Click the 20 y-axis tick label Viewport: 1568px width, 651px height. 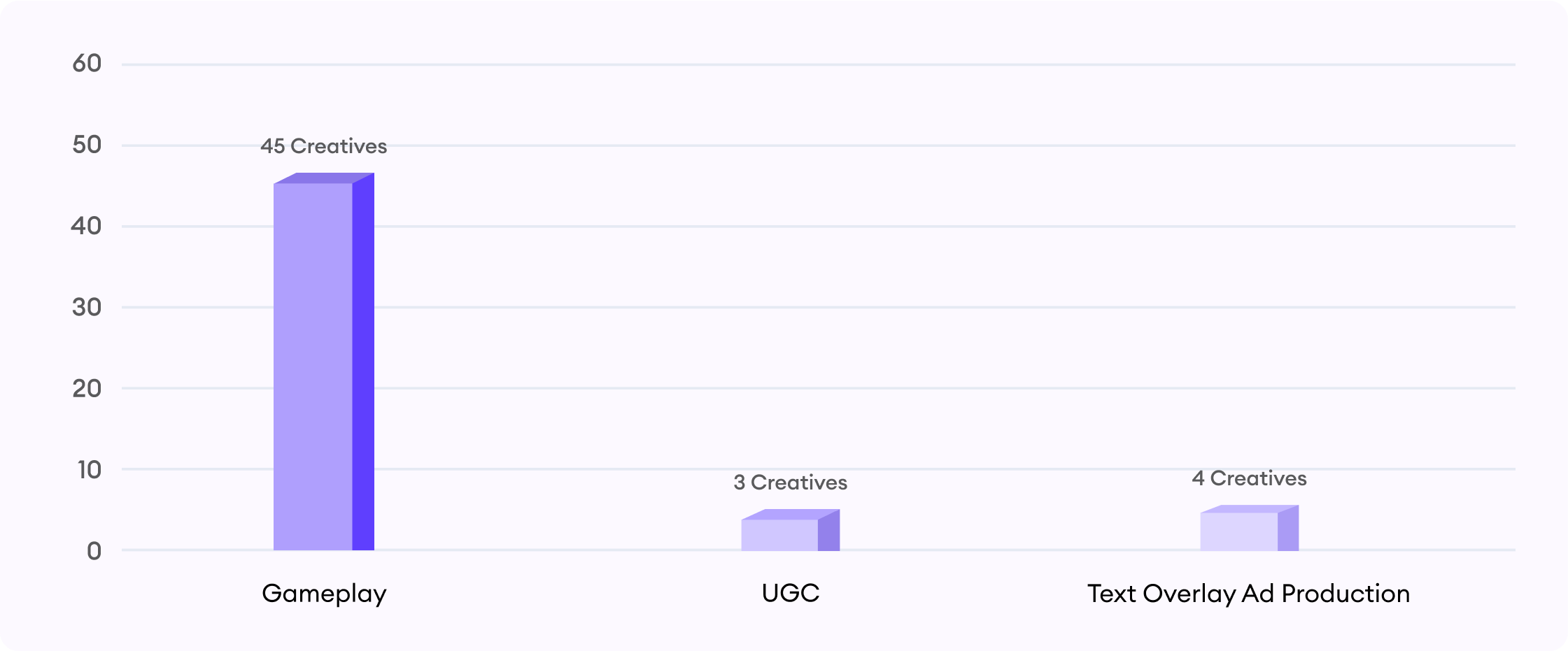coord(87,388)
